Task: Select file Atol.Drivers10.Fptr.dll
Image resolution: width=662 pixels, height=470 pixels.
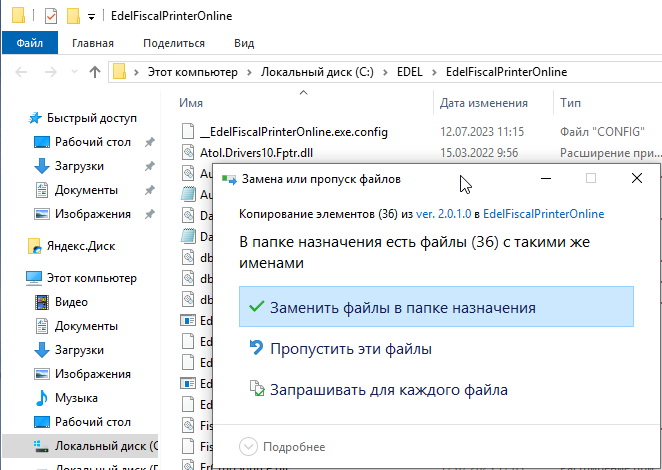Action: coord(256,152)
